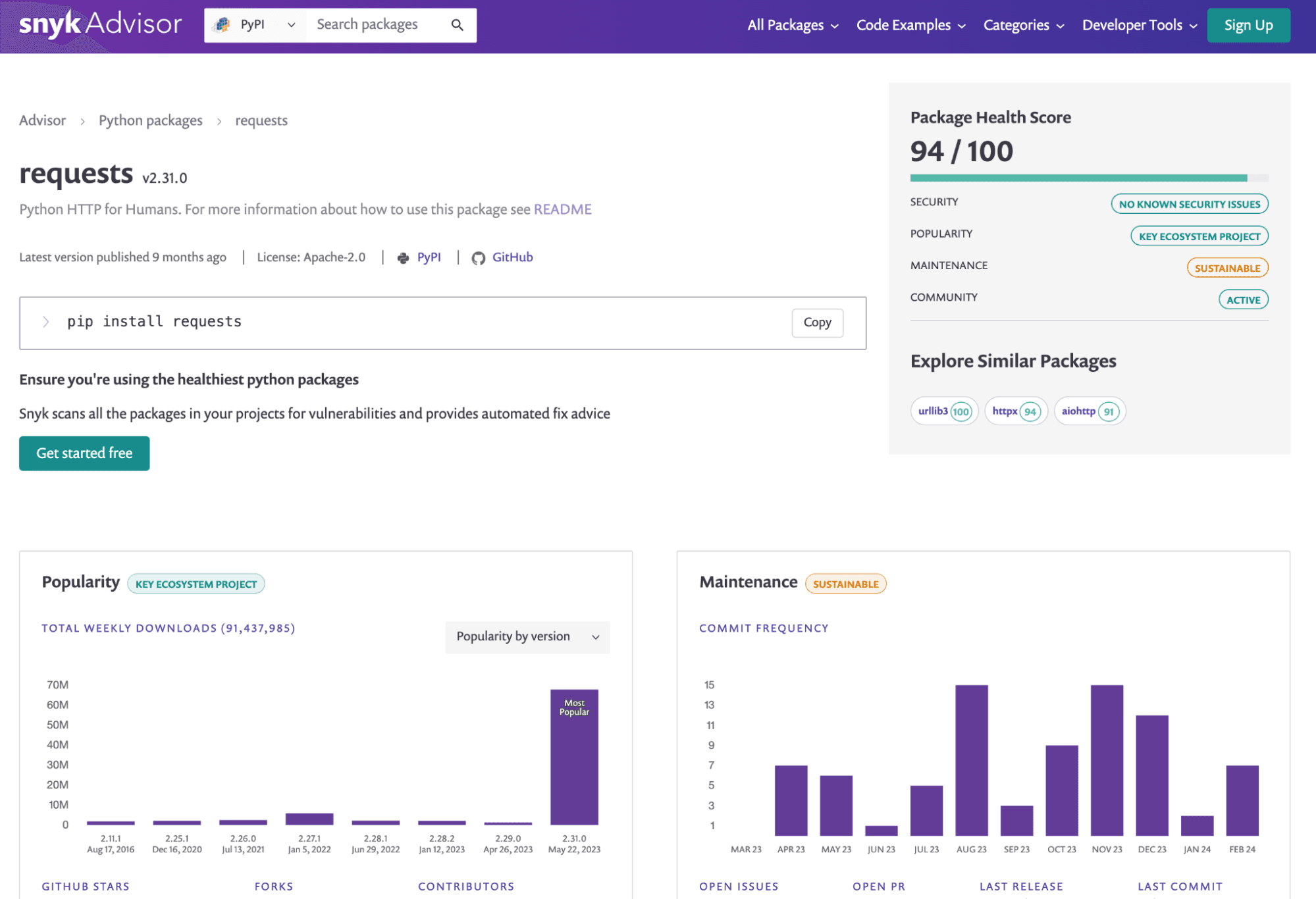The width and height of the screenshot is (1316, 899).
Task: Click the README link in description
Action: (563, 209)
